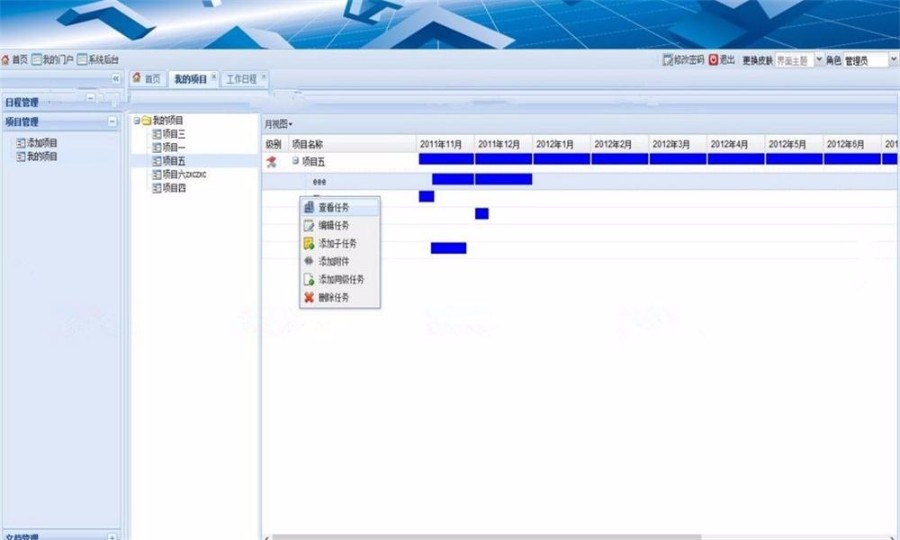900x540 pixels.
Task: Click the 首页 home icon in top toolbar
Action: click(x=6, y=60)
